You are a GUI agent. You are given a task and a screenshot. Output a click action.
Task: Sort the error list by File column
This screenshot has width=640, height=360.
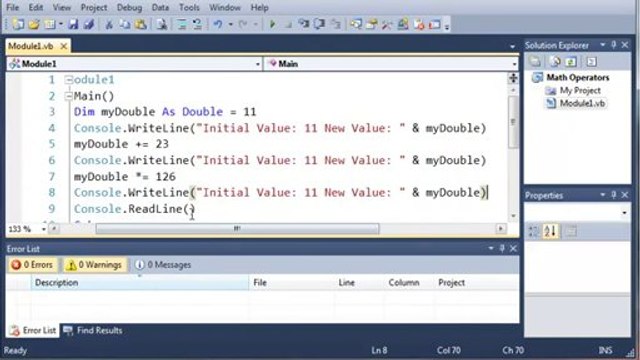[291, 282]
